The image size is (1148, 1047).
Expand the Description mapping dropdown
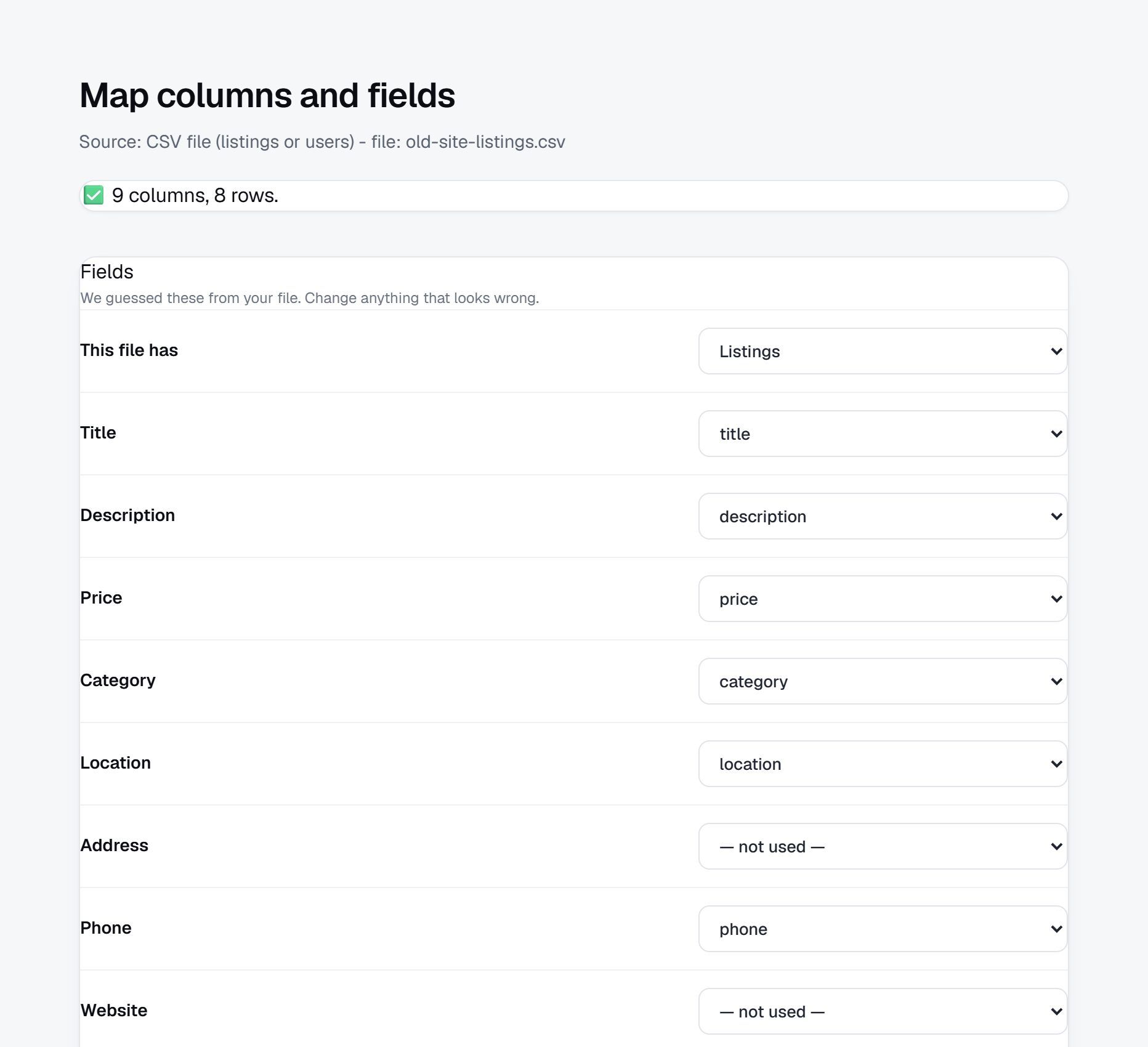point(883,516)
